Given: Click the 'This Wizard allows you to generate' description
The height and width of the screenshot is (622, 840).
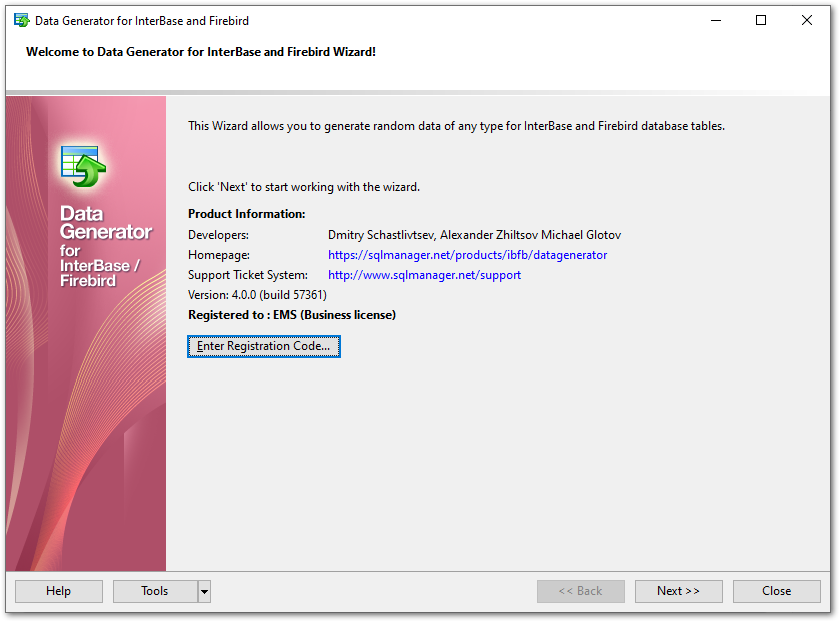Looking at the screenshot, I should click(456, 126).
